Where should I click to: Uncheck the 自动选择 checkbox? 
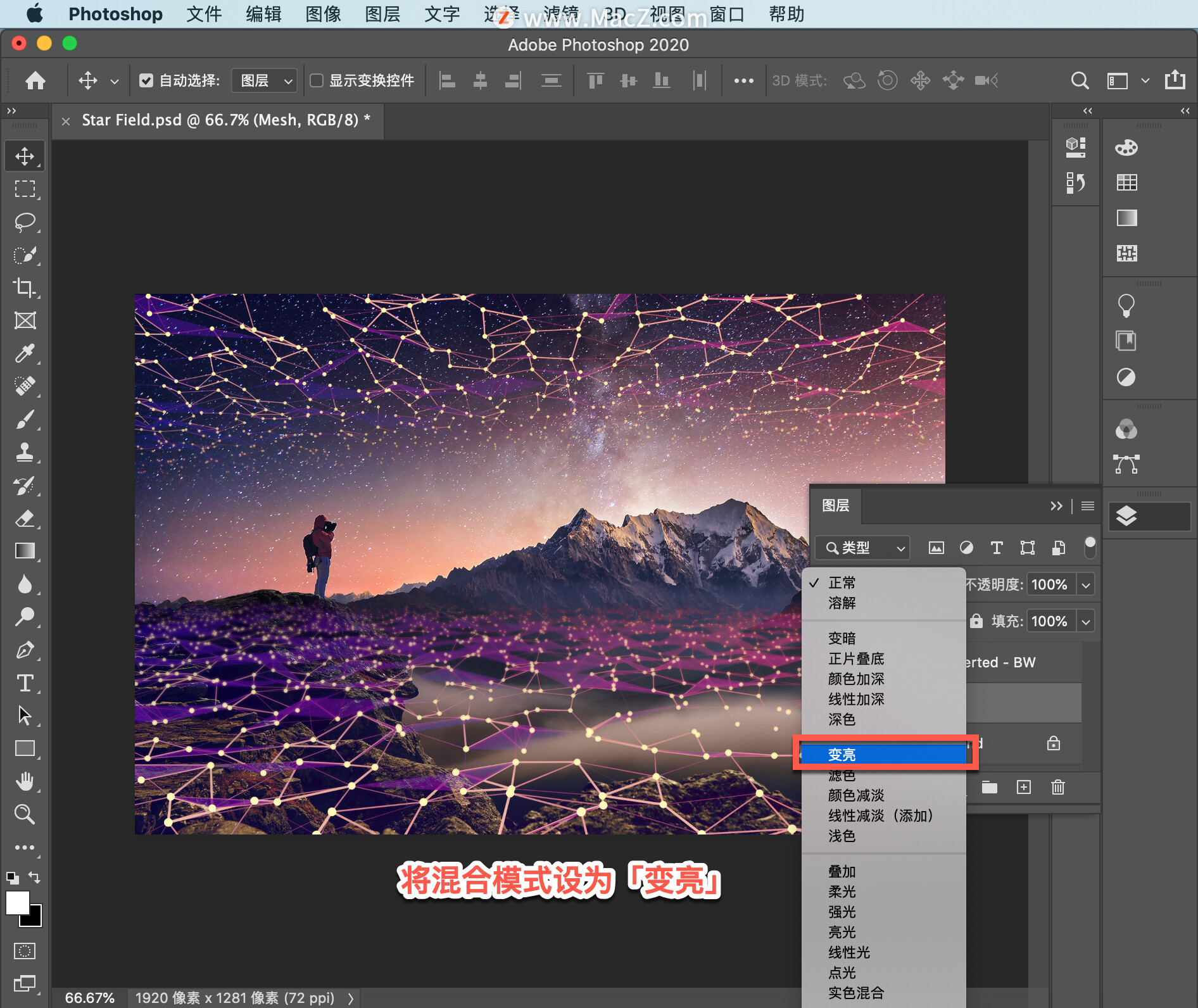coord(146,80)
